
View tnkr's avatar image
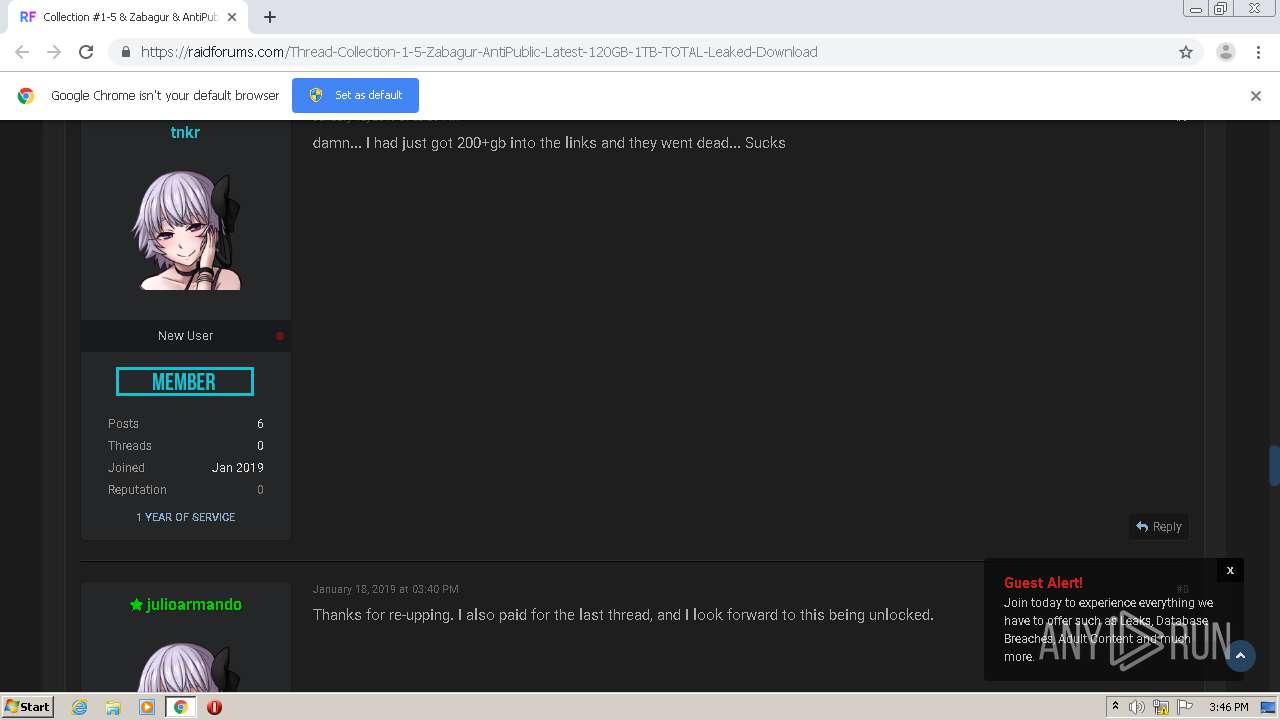pos(186,230)
